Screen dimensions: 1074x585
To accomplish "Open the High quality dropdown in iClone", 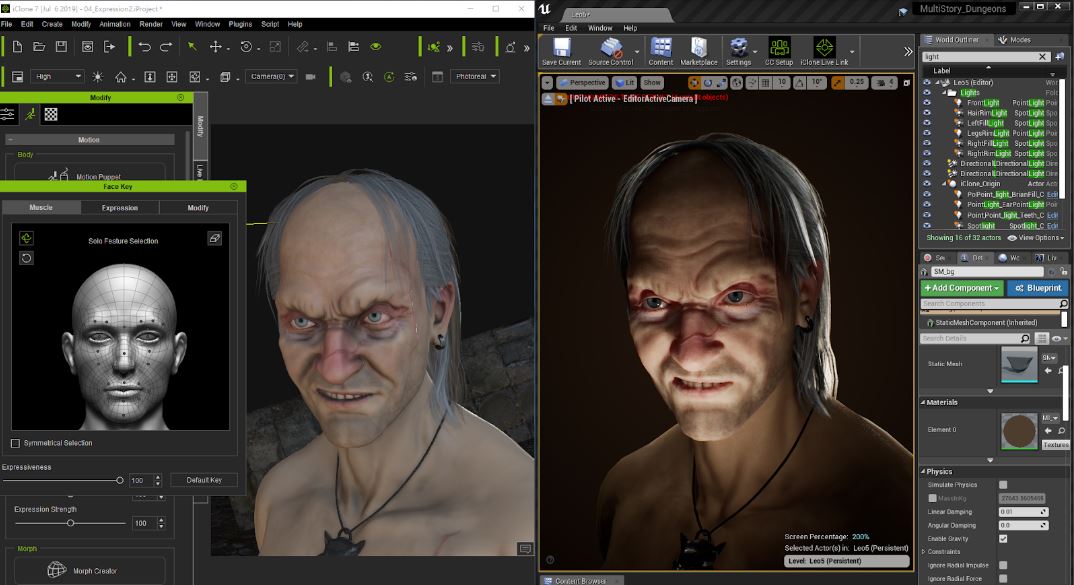I will (58, 77).
